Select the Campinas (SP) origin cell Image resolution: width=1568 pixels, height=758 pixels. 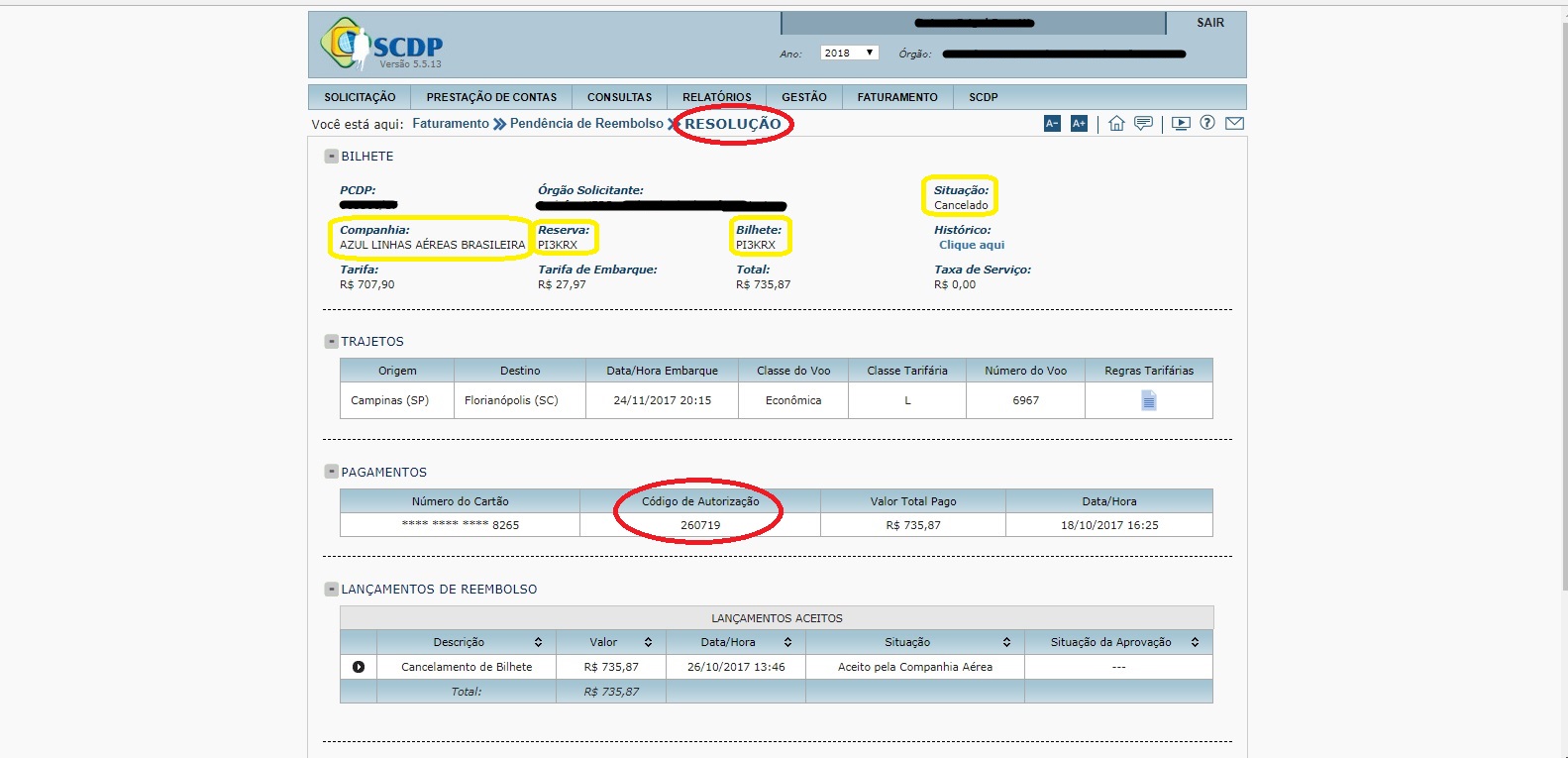coord(397,400)
